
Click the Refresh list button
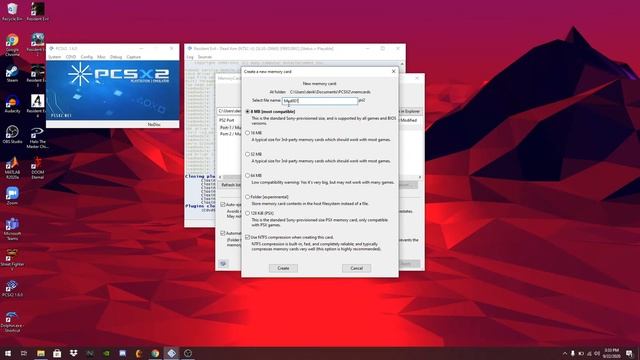[230, 185]
